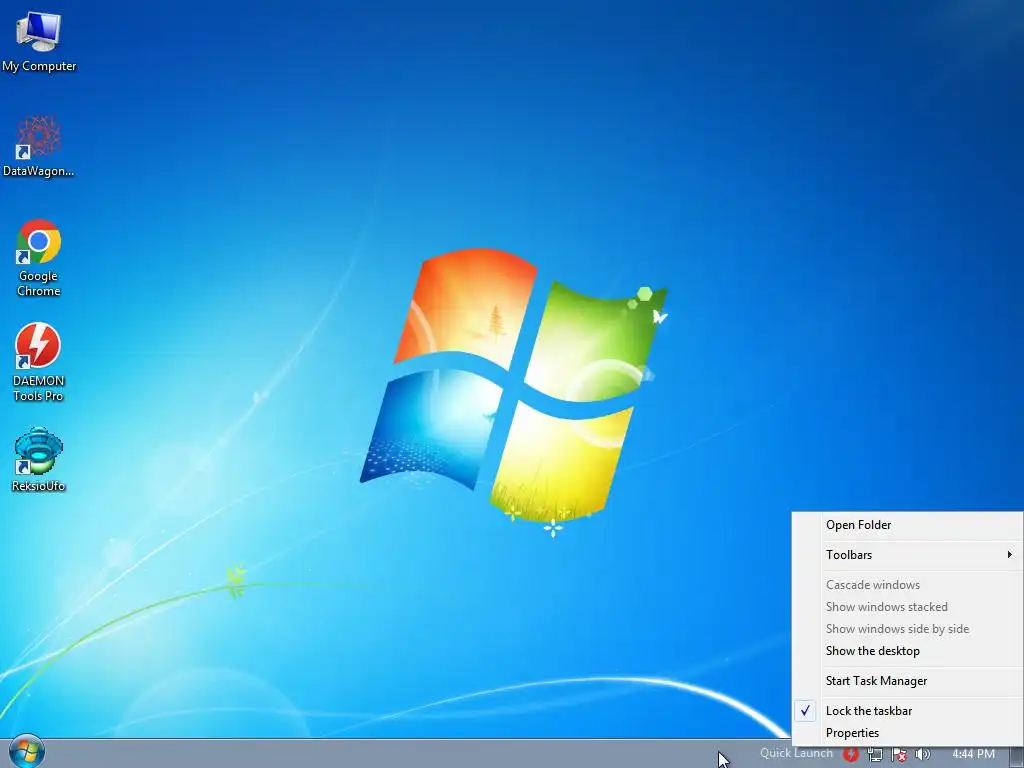Select the DataWagon desktop shortcut

pyautogui.click(x=39, y=146)
